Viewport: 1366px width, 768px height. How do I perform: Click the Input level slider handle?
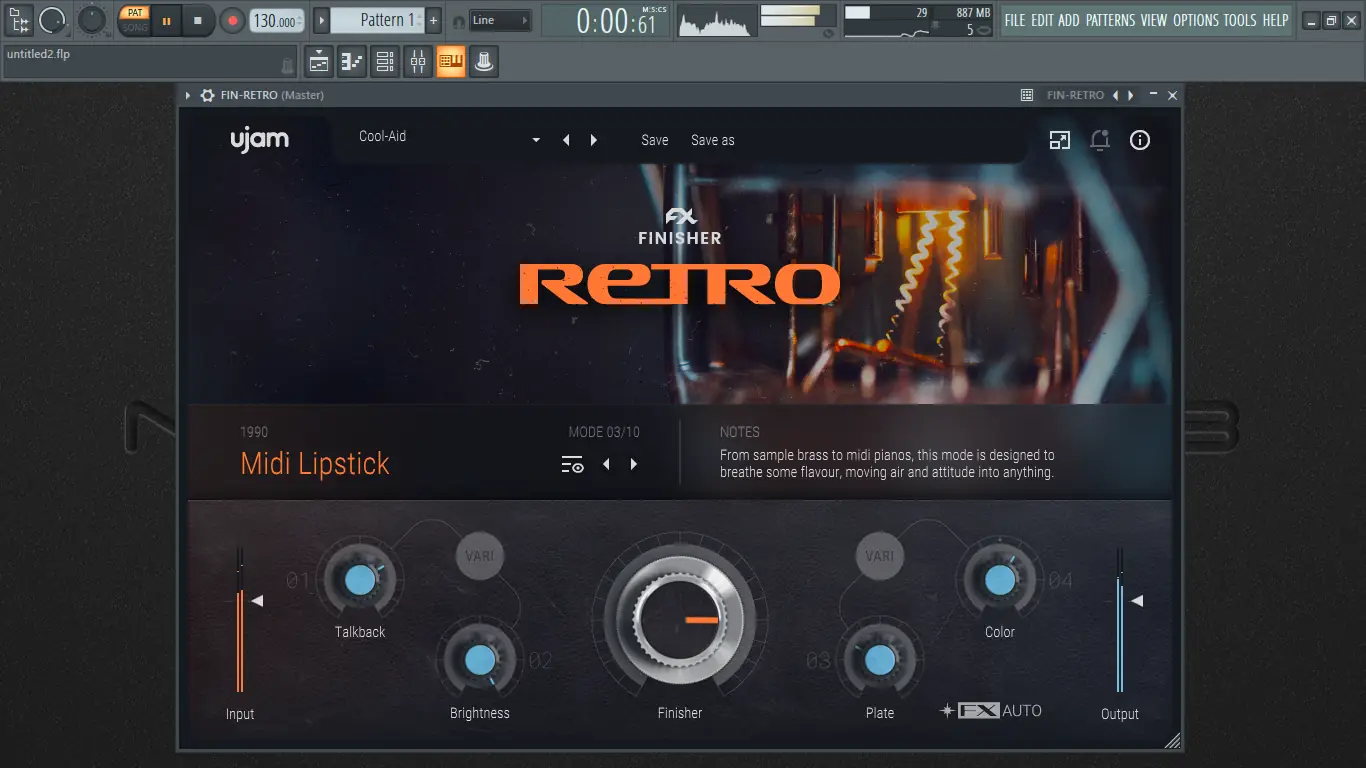(x=257, y=601)
